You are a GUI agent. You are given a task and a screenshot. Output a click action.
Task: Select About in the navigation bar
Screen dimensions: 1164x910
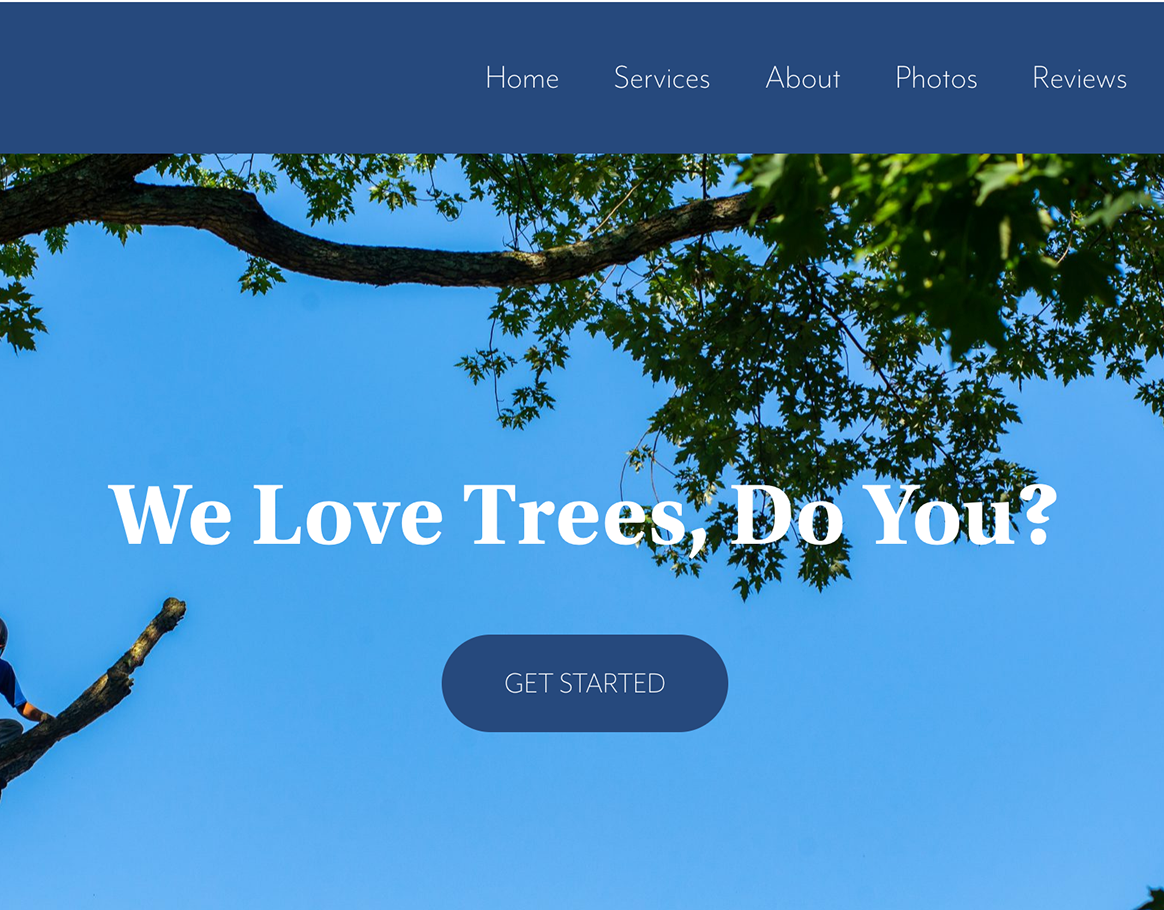(x=802, y=78)
